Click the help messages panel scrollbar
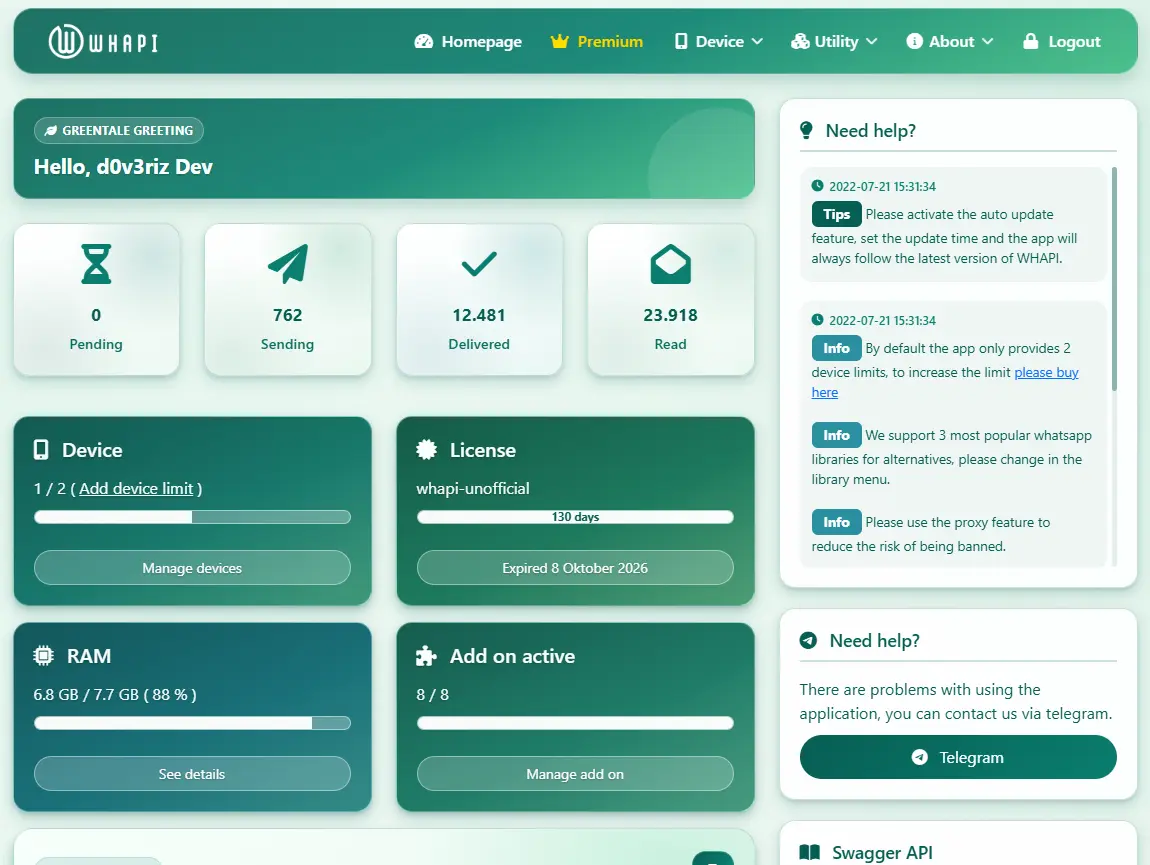Image resolution: width=1150 pixels, height=865 pixels. (x=1114, y=279)
